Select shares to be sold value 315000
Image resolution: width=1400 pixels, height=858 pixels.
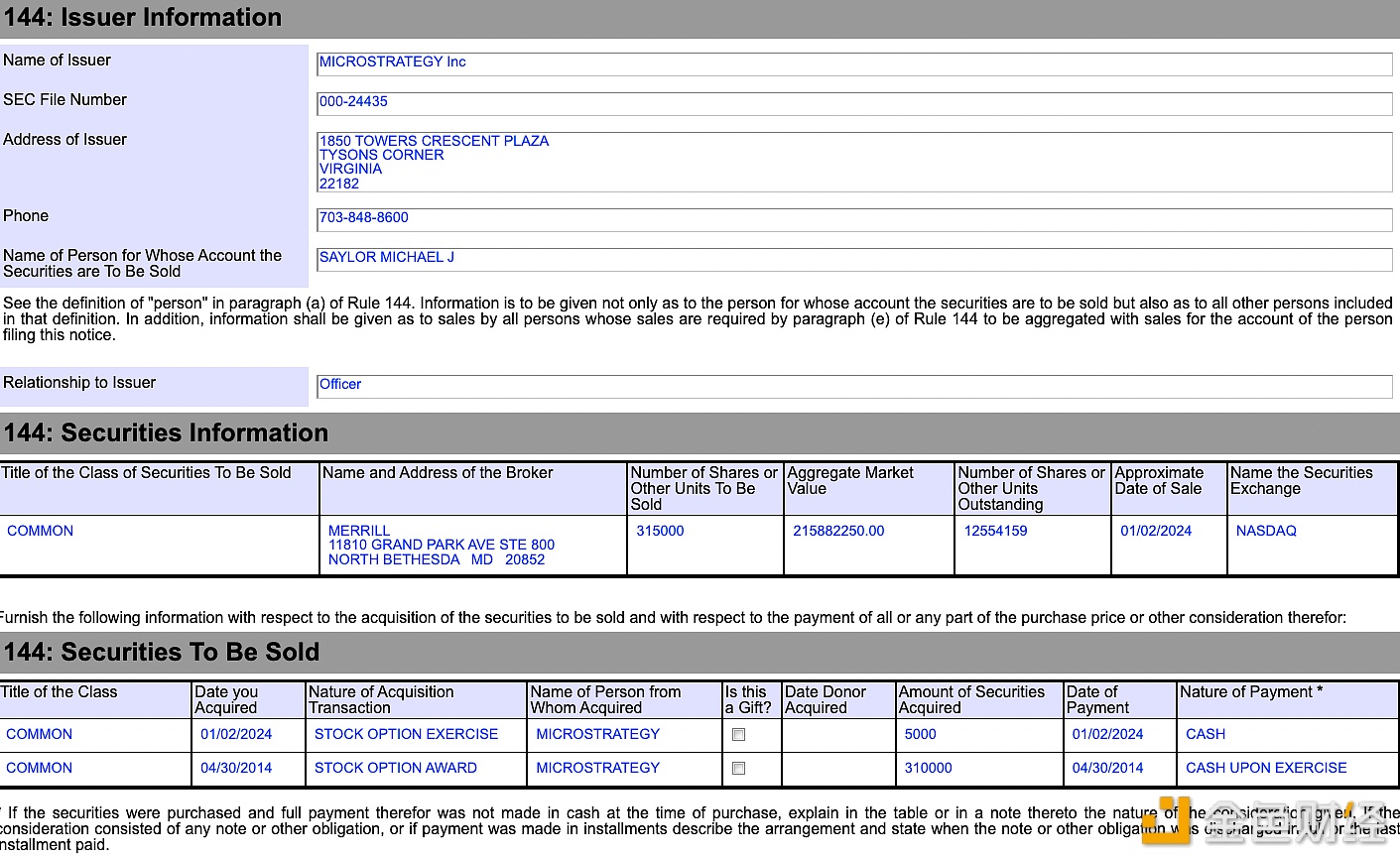pyautogui.click(x=660, y=531)
